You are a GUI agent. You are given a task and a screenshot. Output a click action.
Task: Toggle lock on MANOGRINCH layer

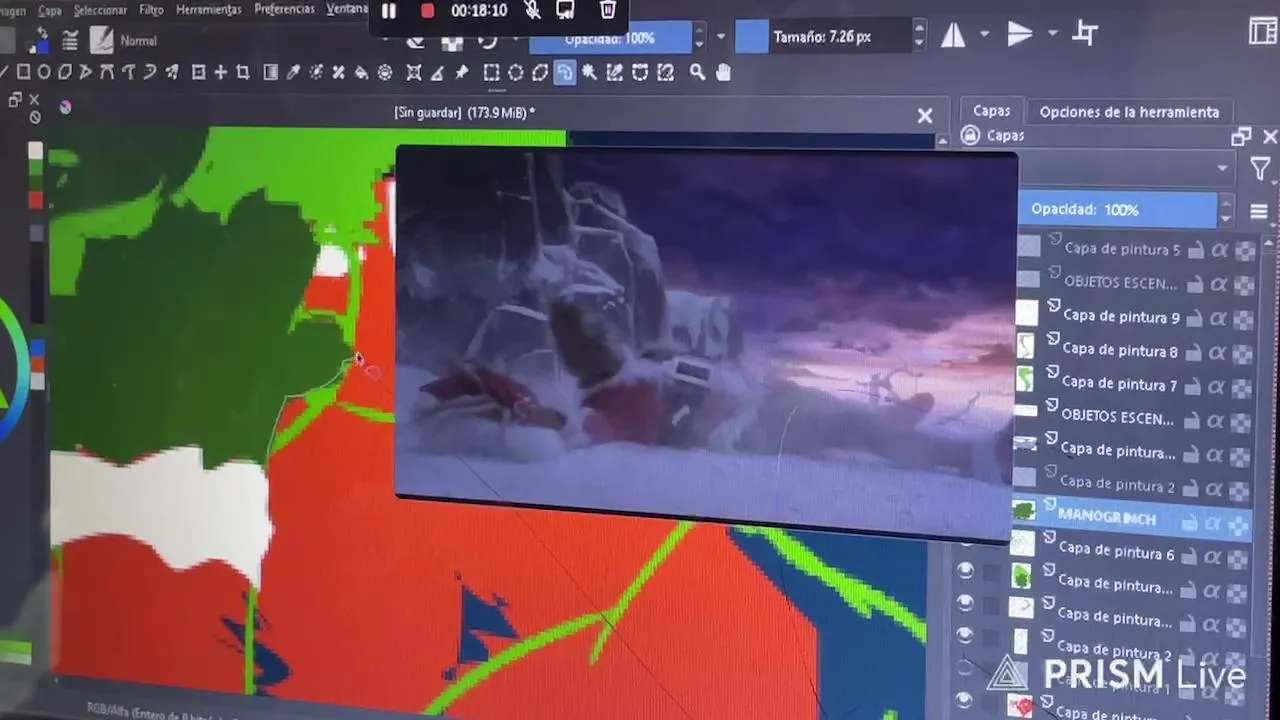[x=1190, y=523]
